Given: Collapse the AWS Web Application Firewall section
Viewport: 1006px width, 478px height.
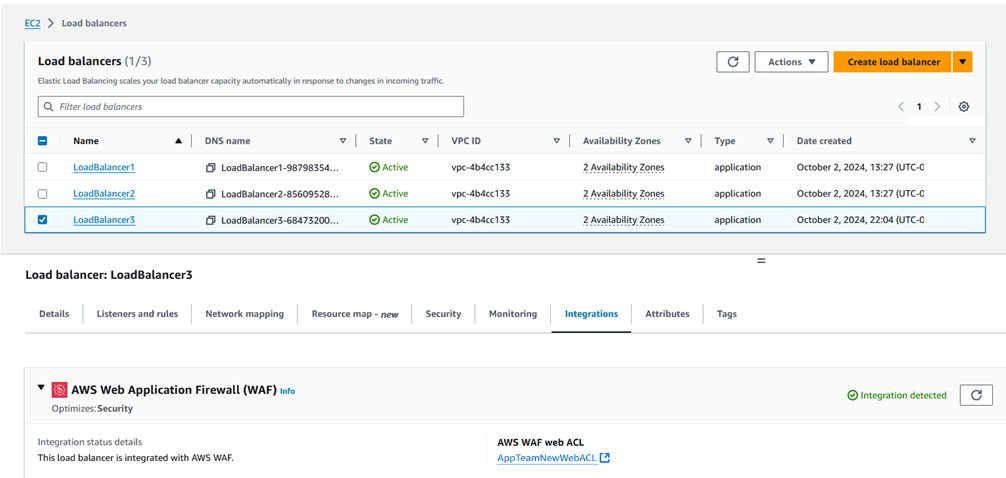Looking at the screenshot, I should click(41, 388).
